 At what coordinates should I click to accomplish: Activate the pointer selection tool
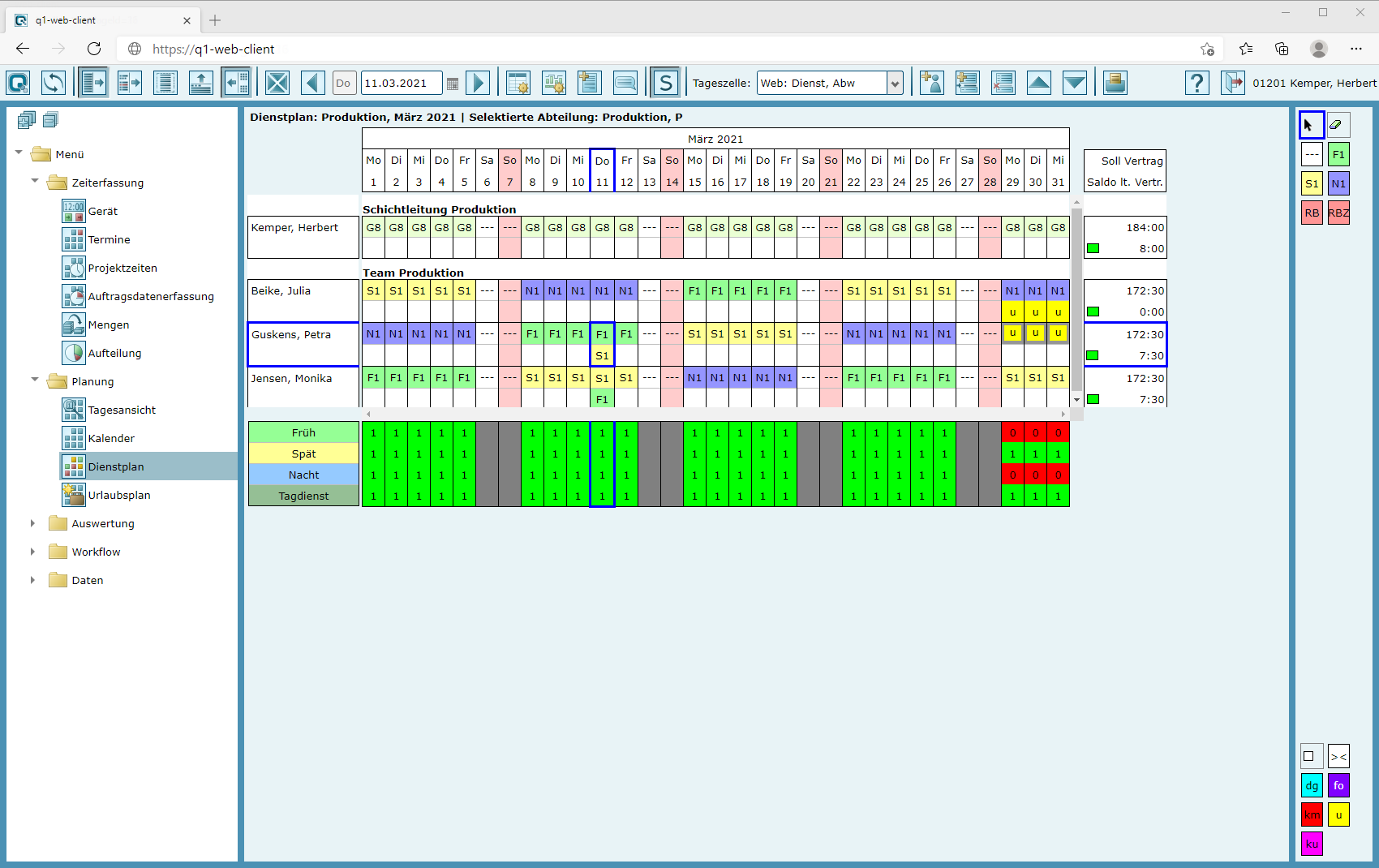click(1311, 125)
